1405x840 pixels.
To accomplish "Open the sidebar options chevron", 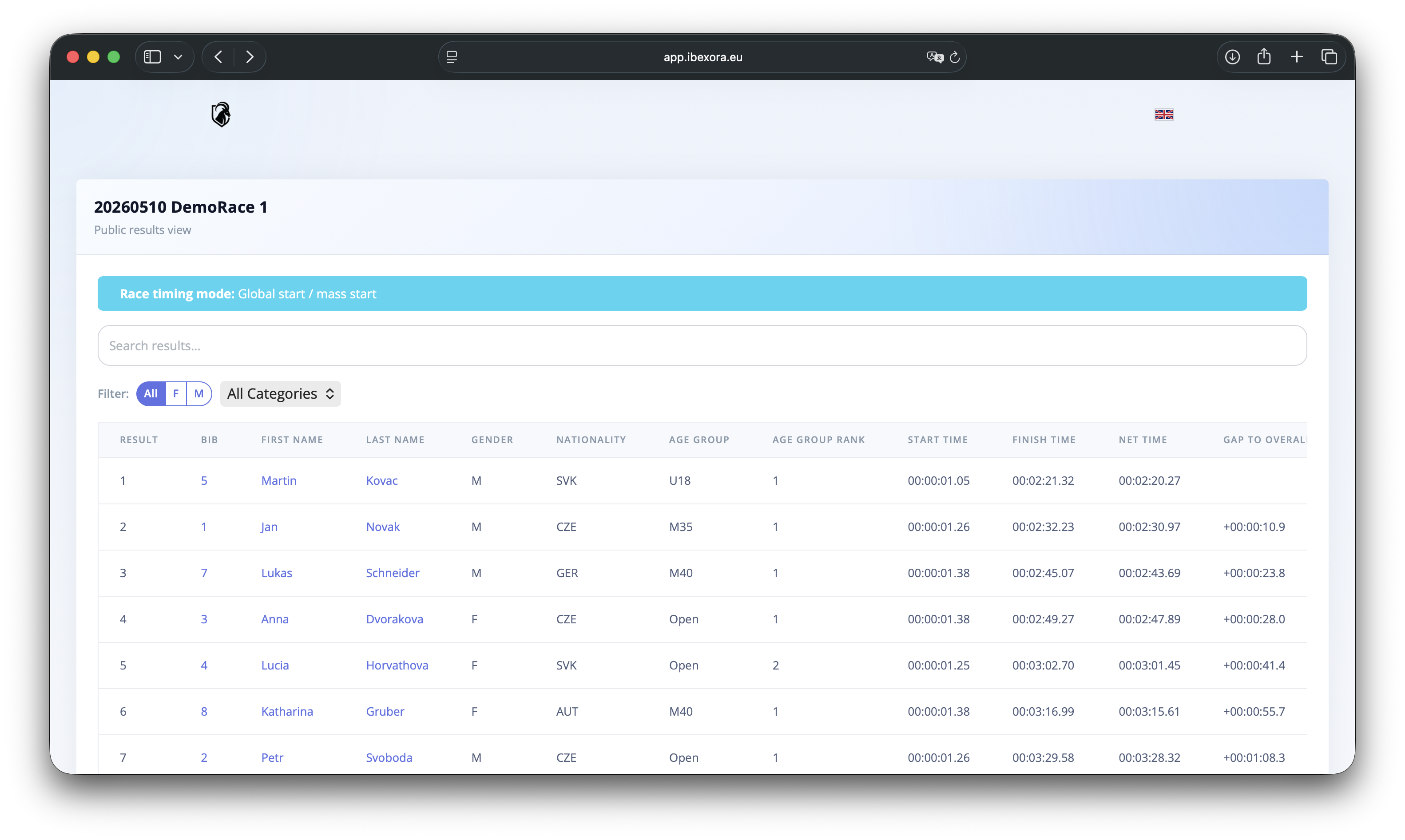I will pyautogui.click(x=179, y=57).
